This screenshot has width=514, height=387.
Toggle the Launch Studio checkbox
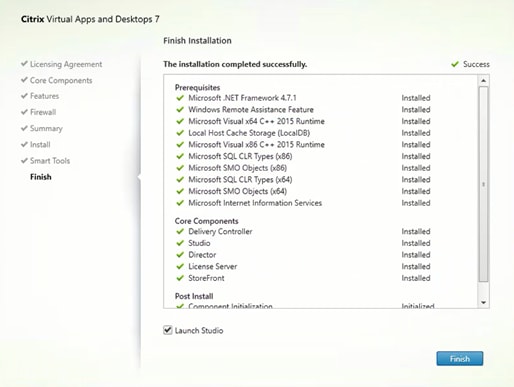coord(168,330)
